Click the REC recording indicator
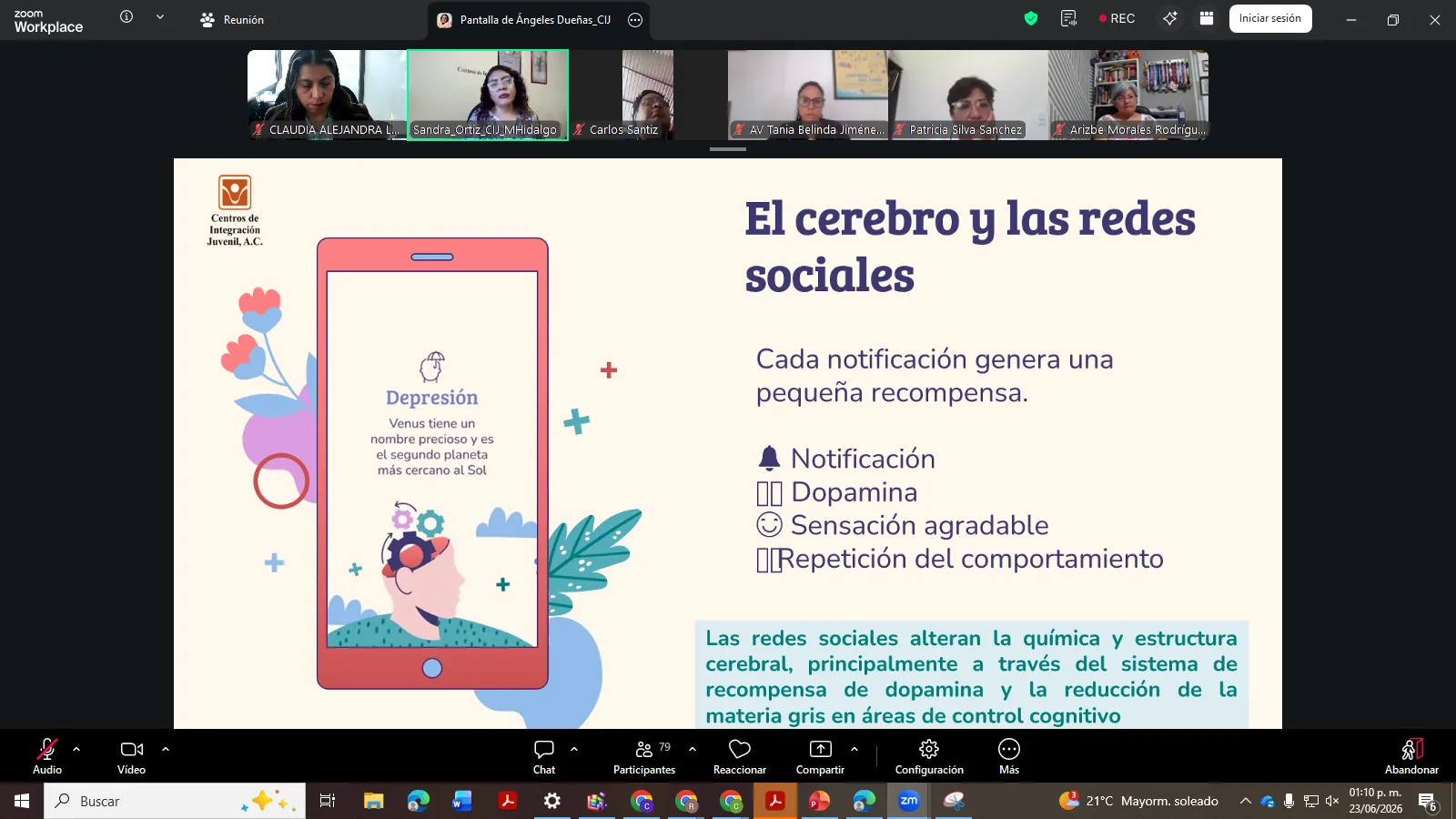The height and width of the screenshot is (819, 1456). tap(1117, 18)
